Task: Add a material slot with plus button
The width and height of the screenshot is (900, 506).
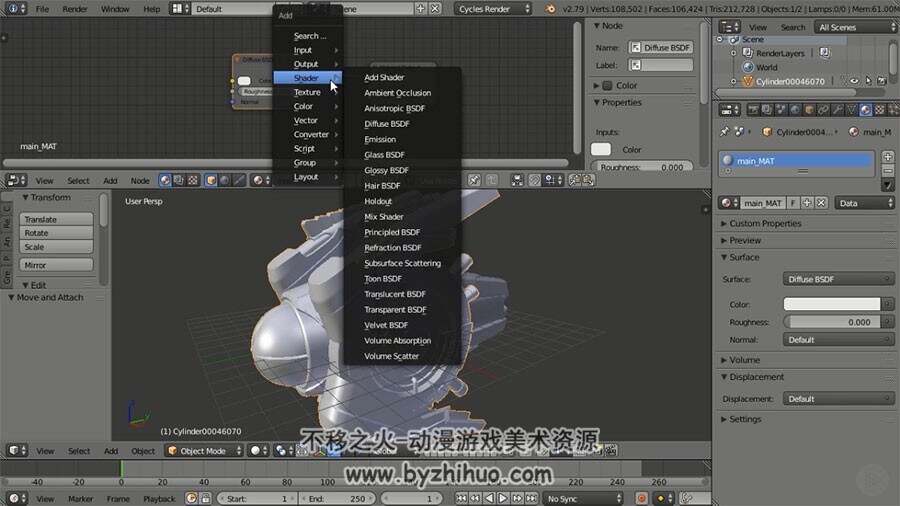Action: point(887,157)
